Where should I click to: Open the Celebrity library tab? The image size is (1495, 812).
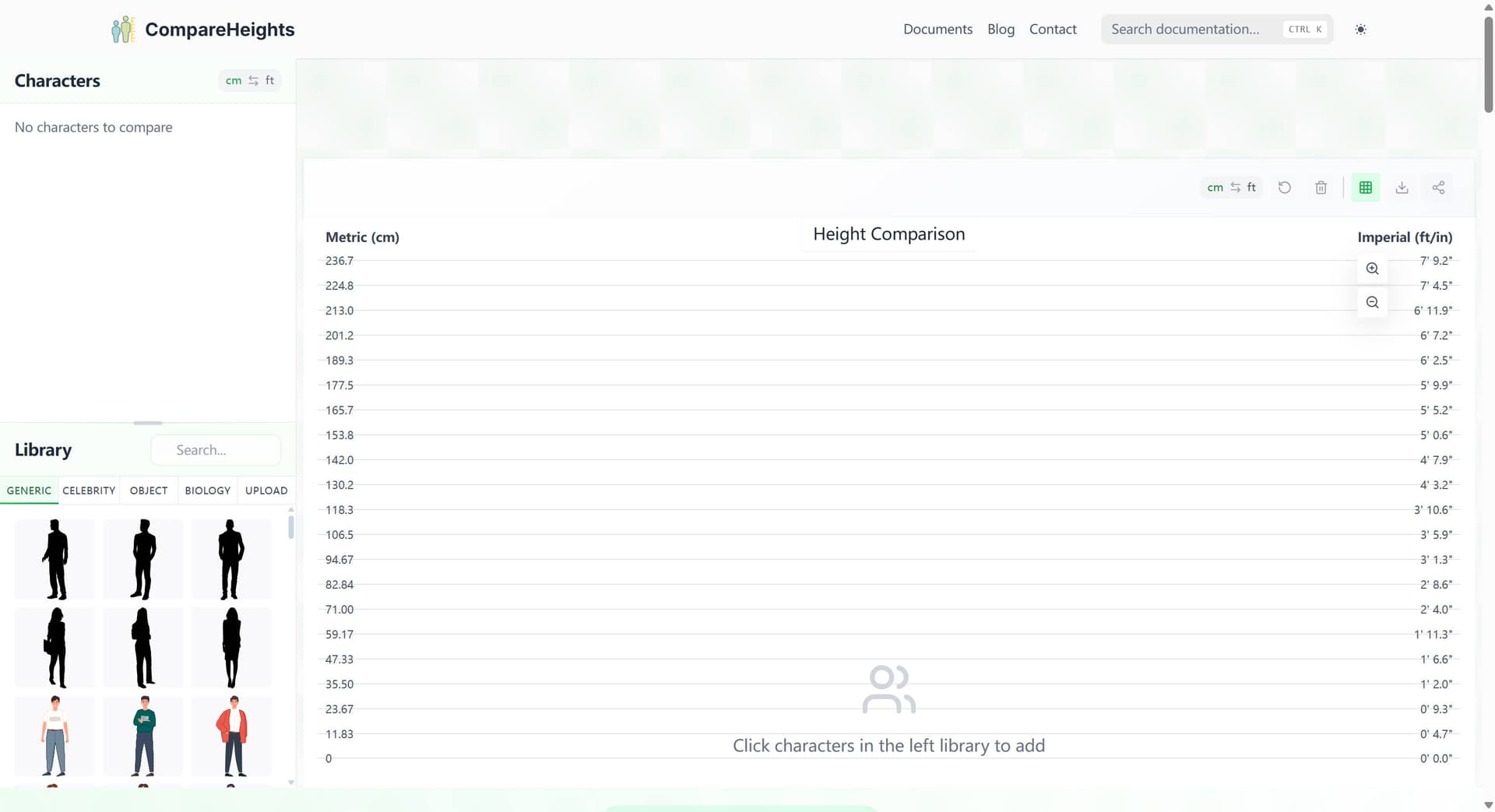point(89,490)
